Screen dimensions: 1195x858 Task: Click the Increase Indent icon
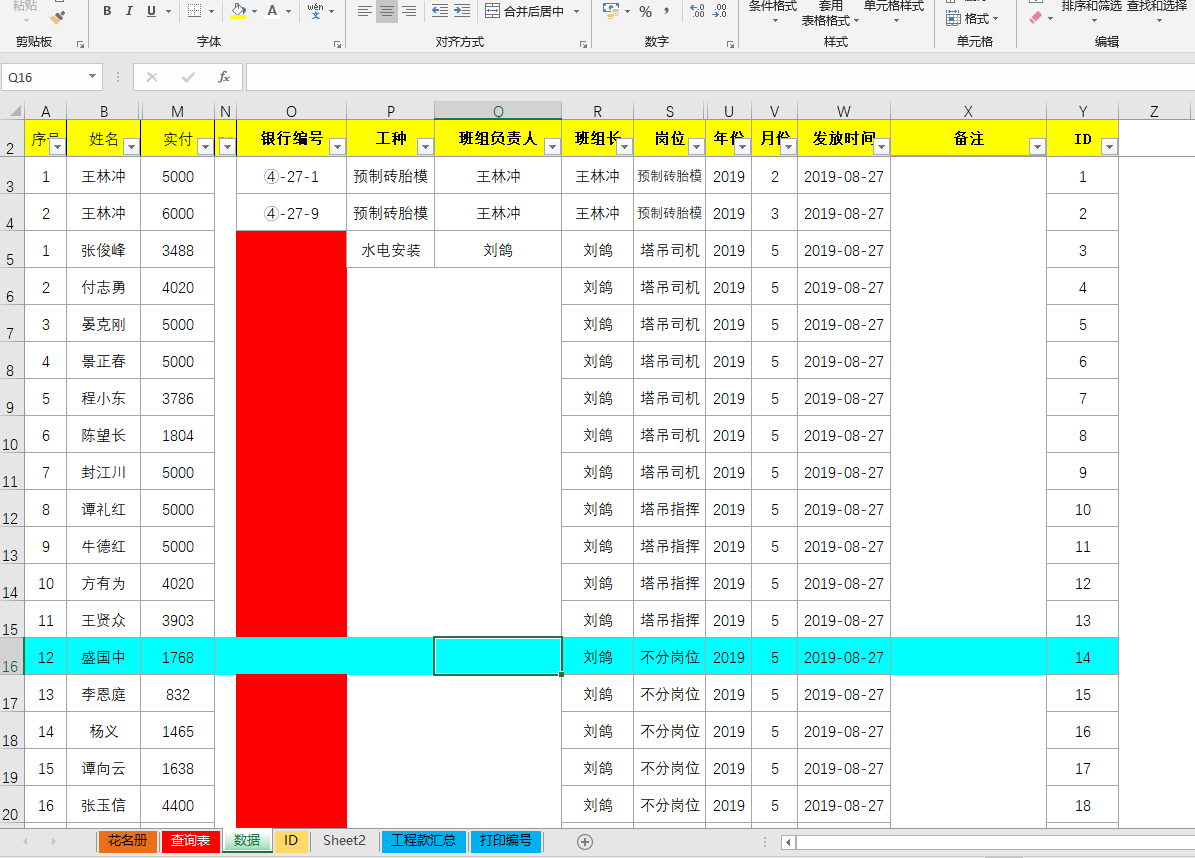click(461, 11)
